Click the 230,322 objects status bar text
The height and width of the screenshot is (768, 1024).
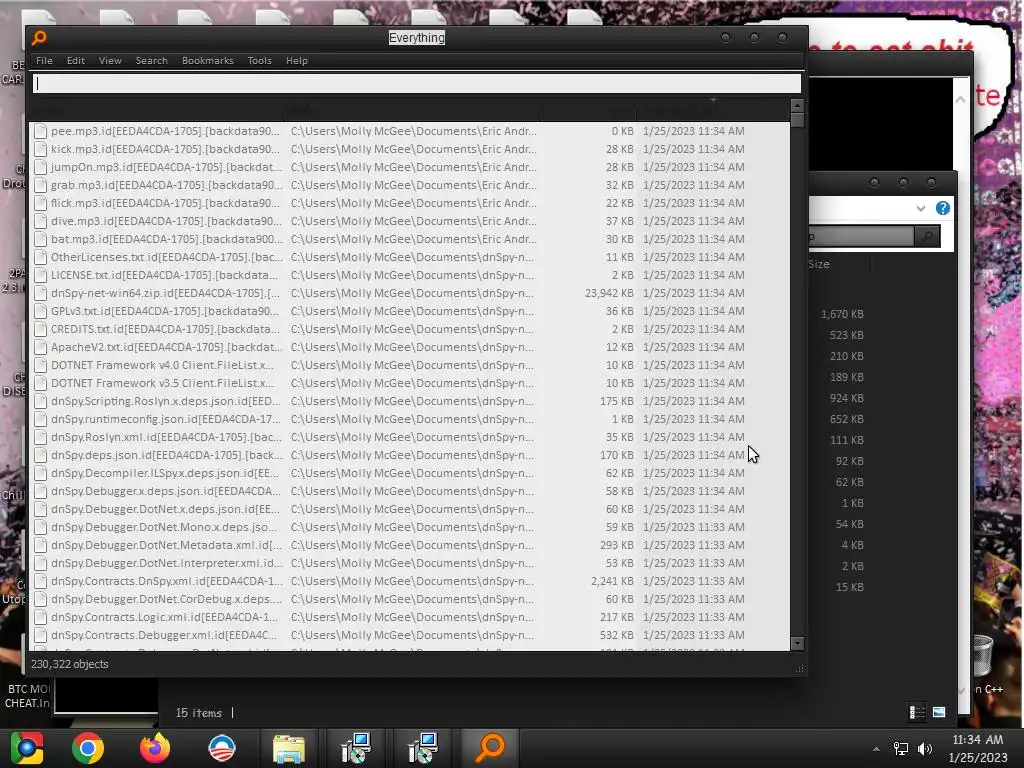(70, 664)
